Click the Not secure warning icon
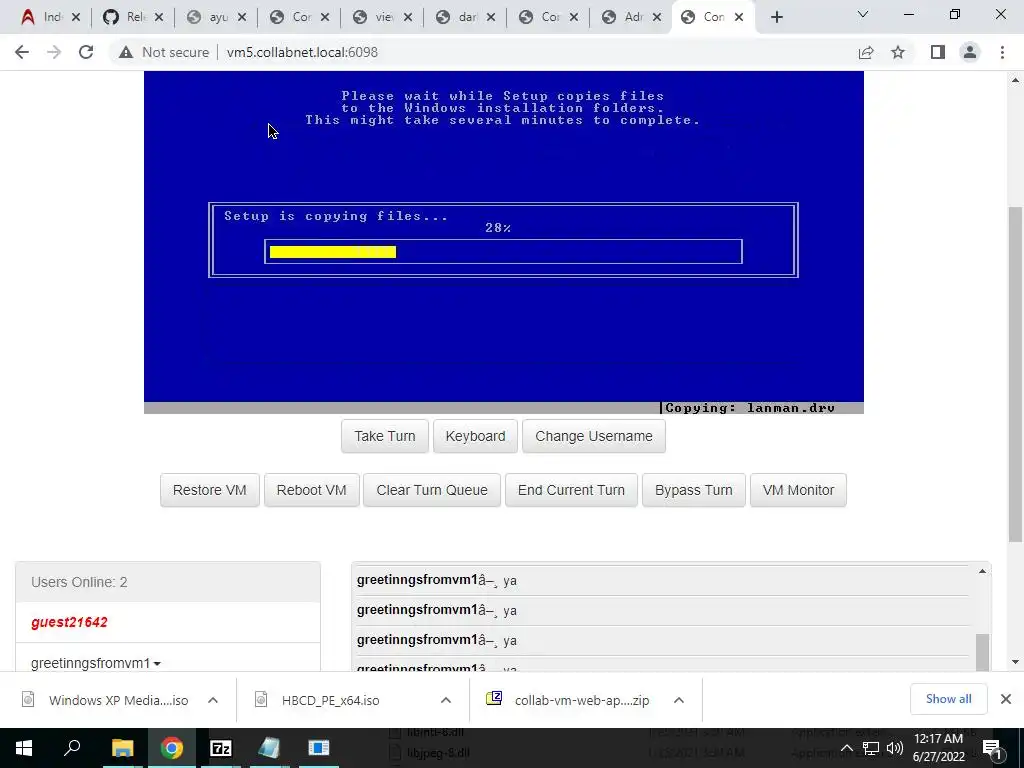Image resolution: width=1024 pixels, height=768 pixels. 126,52
